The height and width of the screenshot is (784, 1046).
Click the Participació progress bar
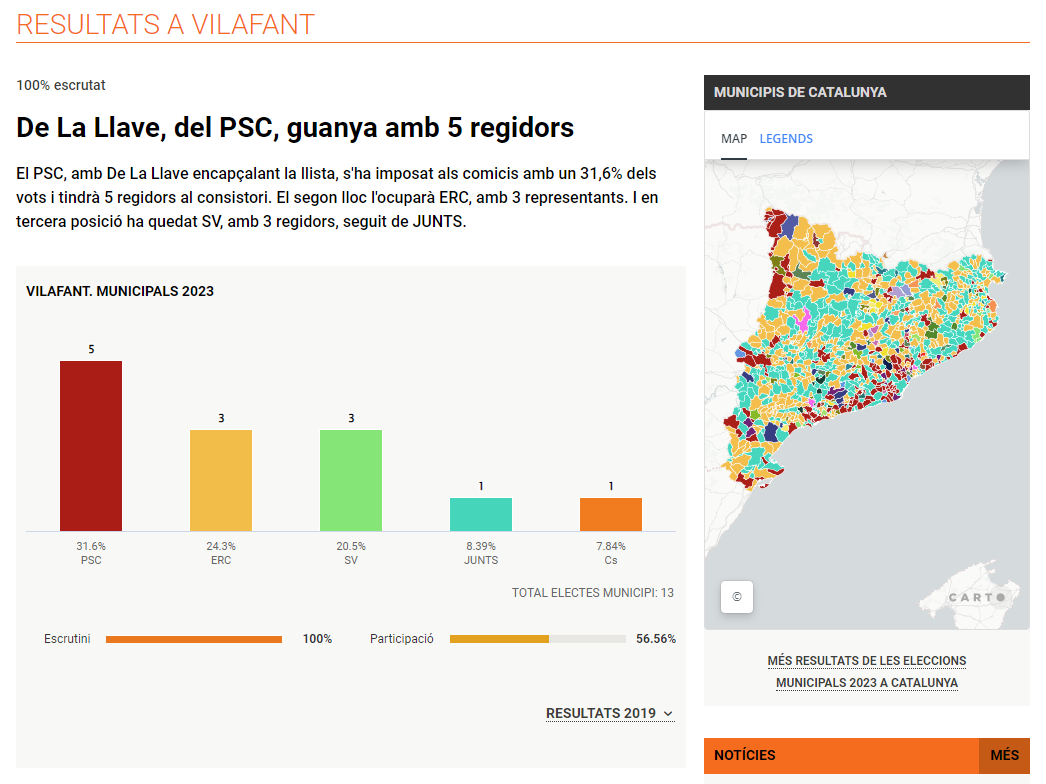pos(538,639)
